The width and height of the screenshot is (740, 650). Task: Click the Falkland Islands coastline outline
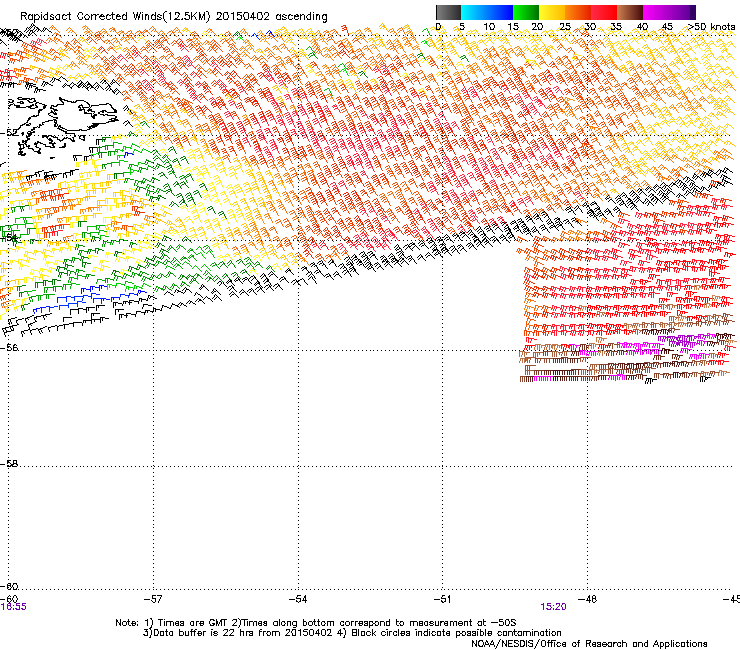pos(61,125)
